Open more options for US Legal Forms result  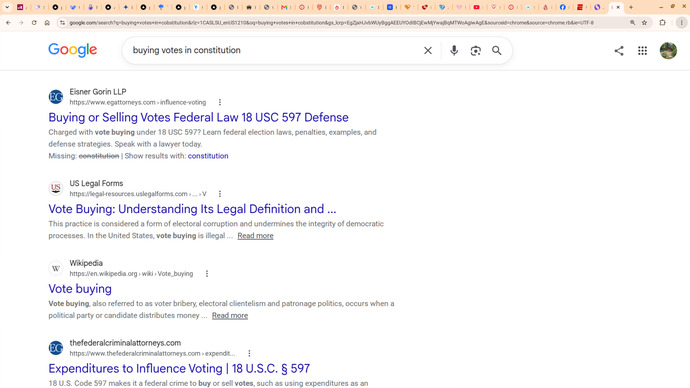pyautogui.click(x=220, y=194)
